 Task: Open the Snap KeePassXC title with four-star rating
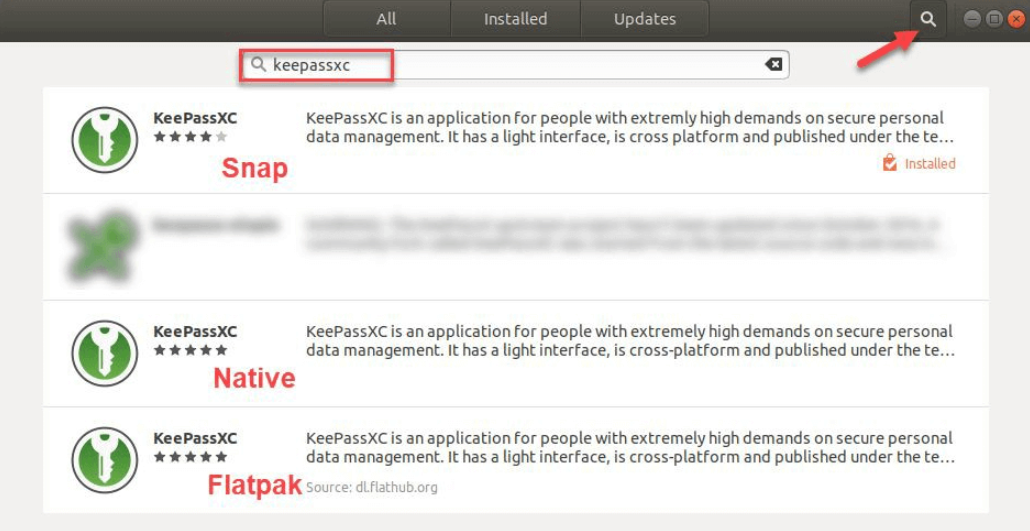[195, 118]
